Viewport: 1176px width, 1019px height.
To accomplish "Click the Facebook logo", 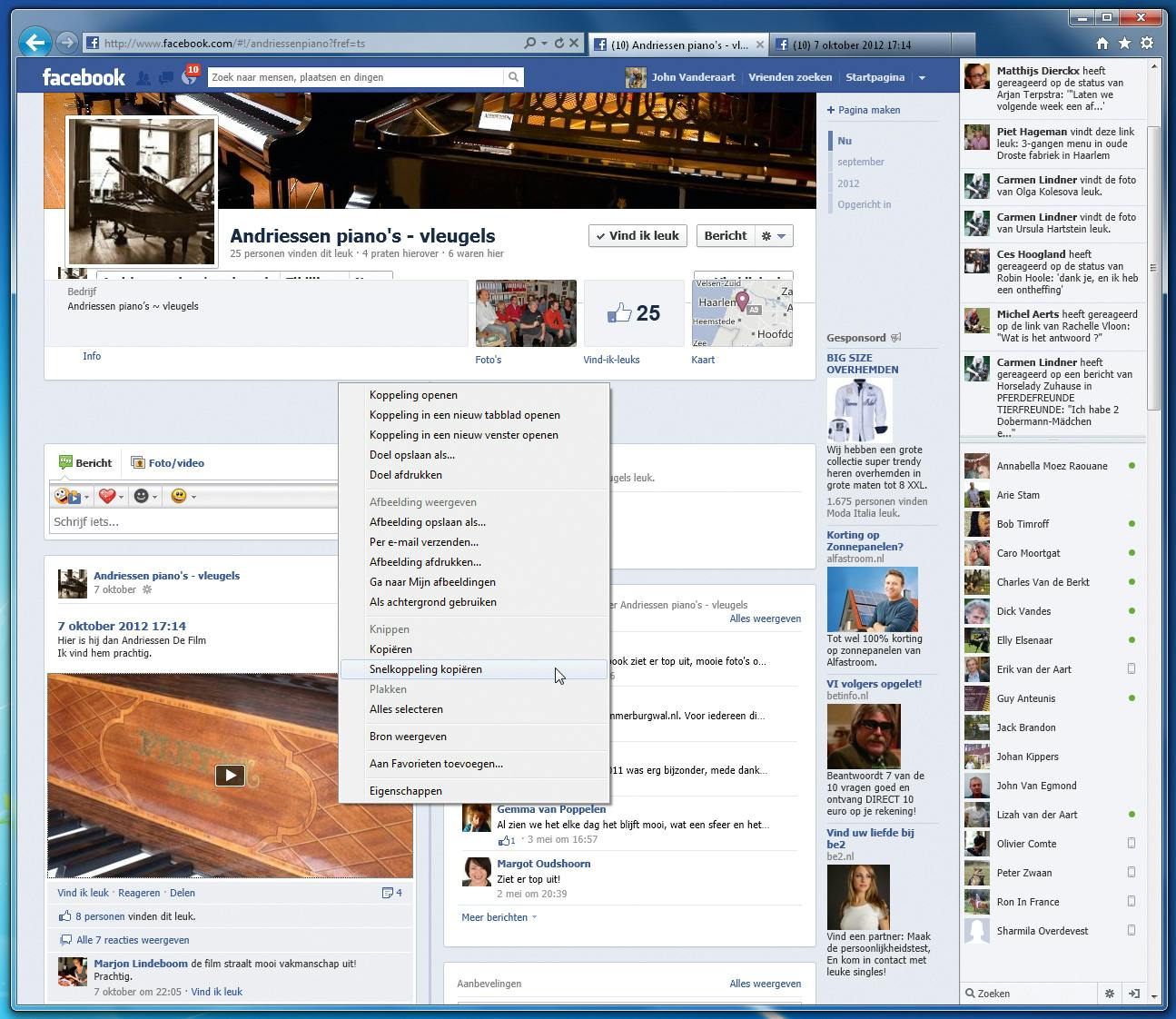I will click(x=84, y=77).
